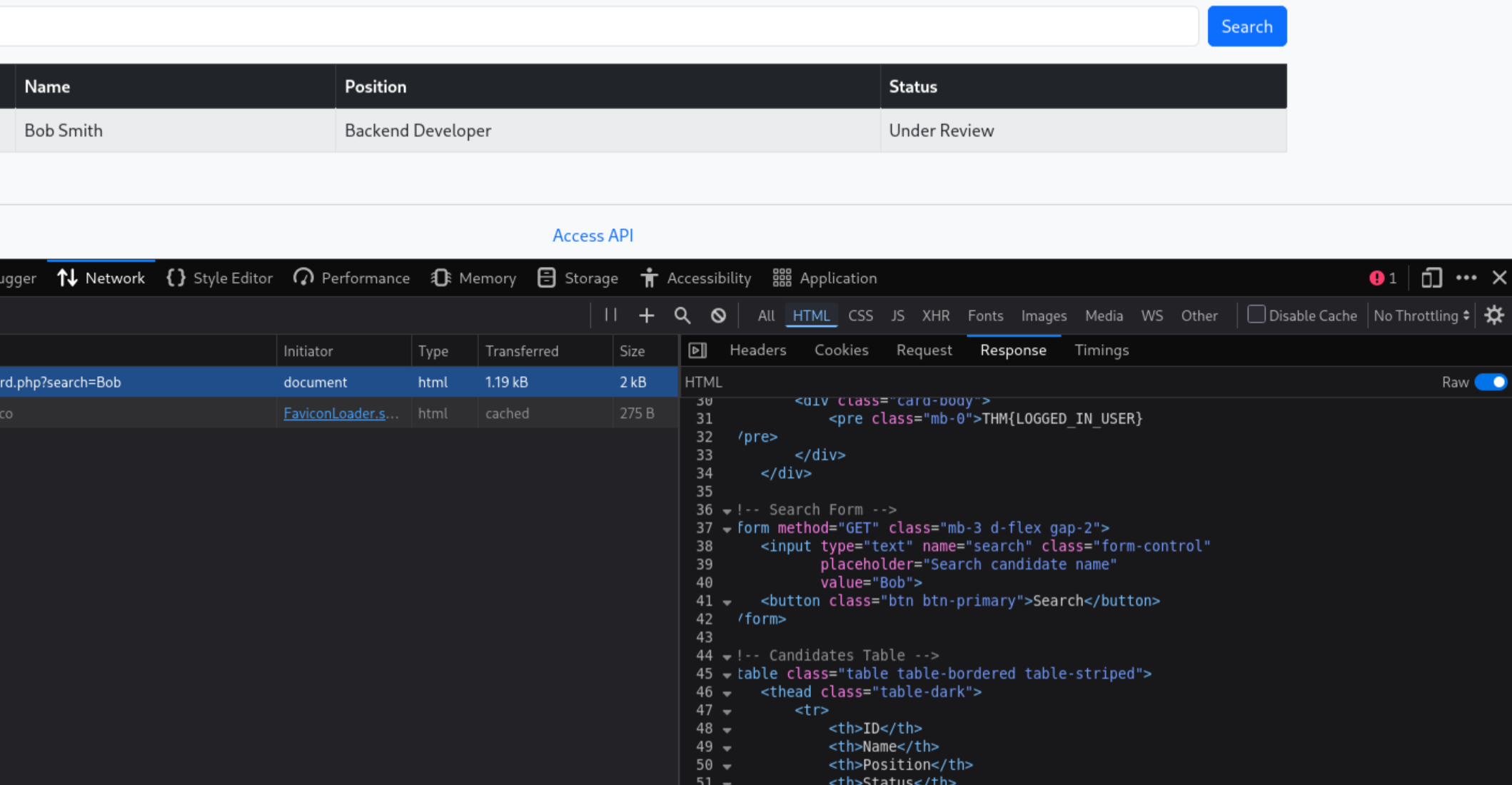
Task: Collapse code fold arrow at line 45
Action: 727,675
